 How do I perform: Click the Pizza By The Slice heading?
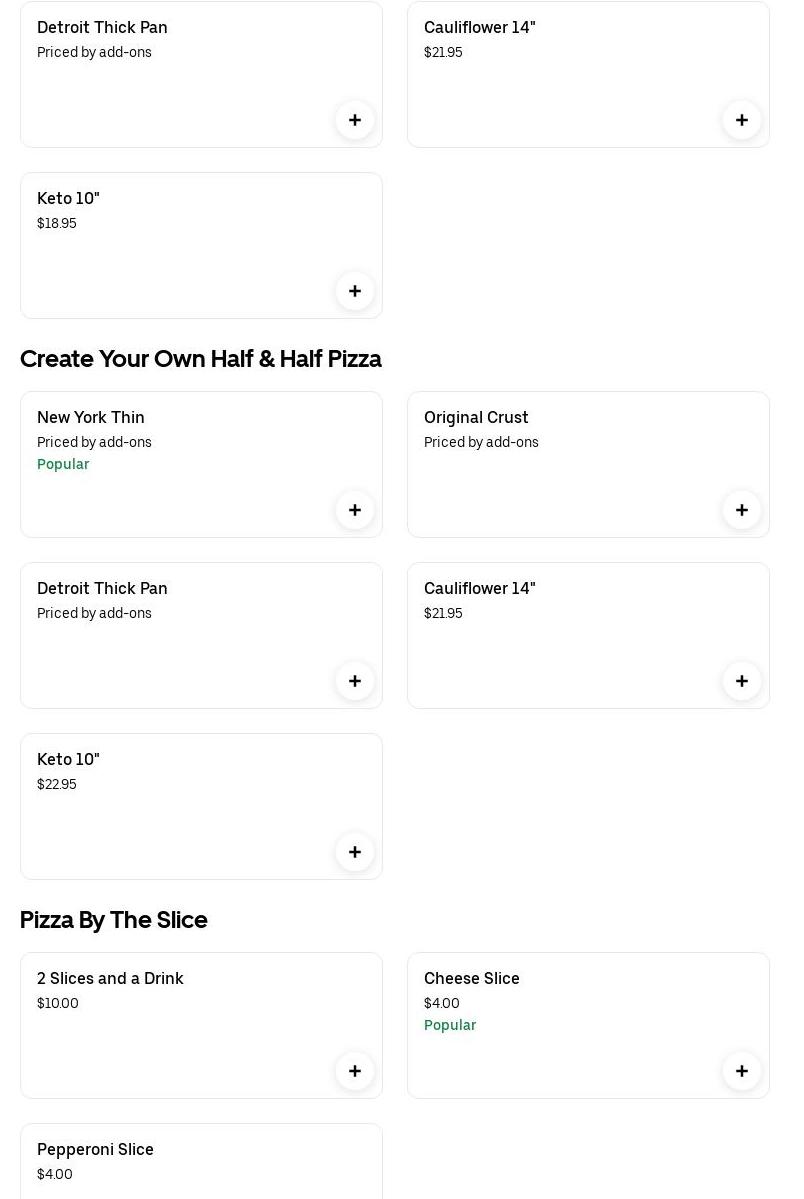[x=114, y=920]
